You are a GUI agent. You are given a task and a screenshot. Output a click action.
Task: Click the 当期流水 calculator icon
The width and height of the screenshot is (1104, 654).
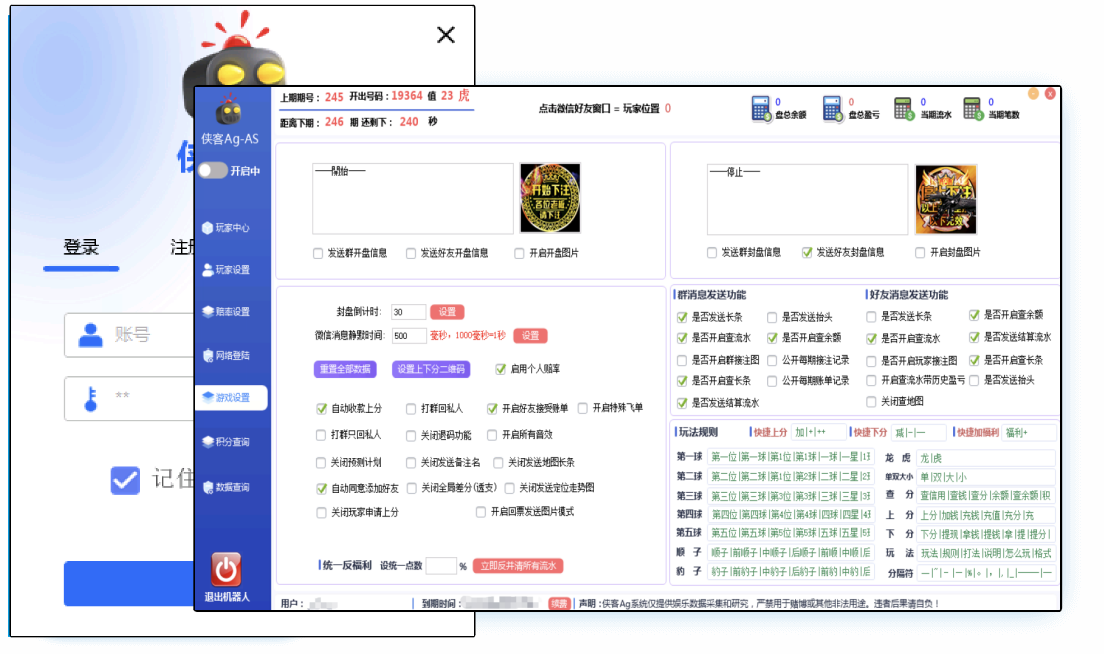(x=904, y=108)
